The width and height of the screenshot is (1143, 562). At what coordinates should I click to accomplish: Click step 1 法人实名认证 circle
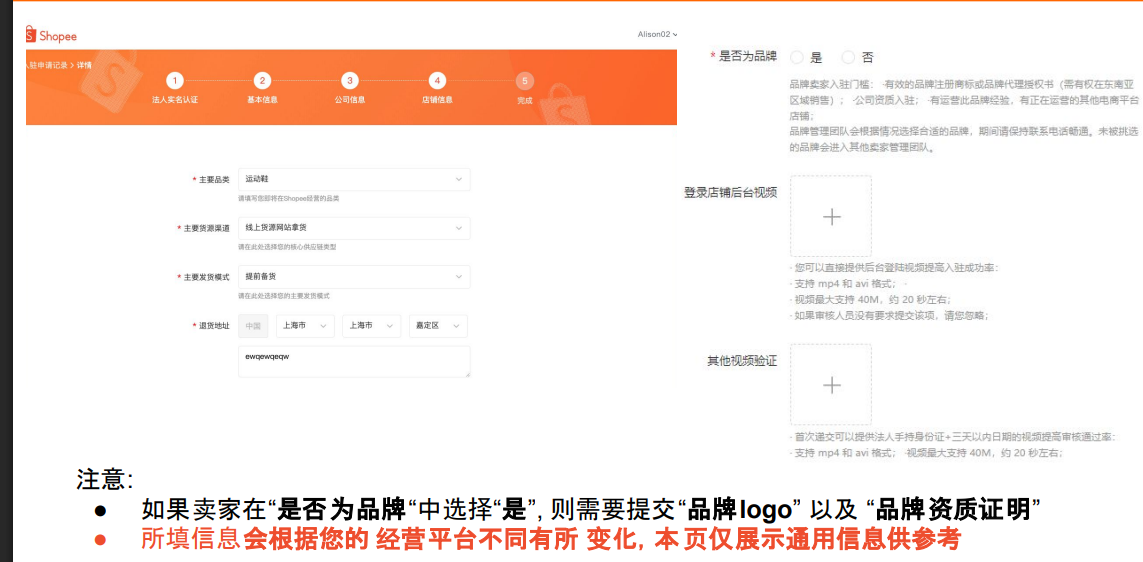tap(175, 81)
